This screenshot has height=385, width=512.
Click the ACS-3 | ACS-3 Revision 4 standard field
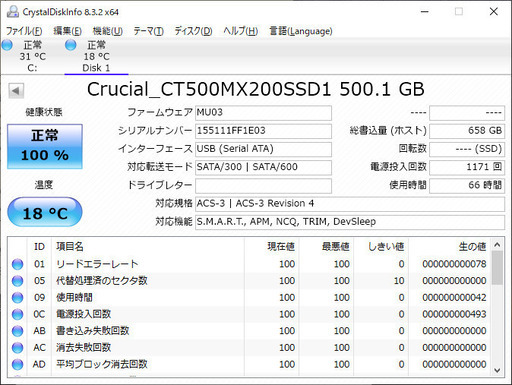(x=350, y=204)
